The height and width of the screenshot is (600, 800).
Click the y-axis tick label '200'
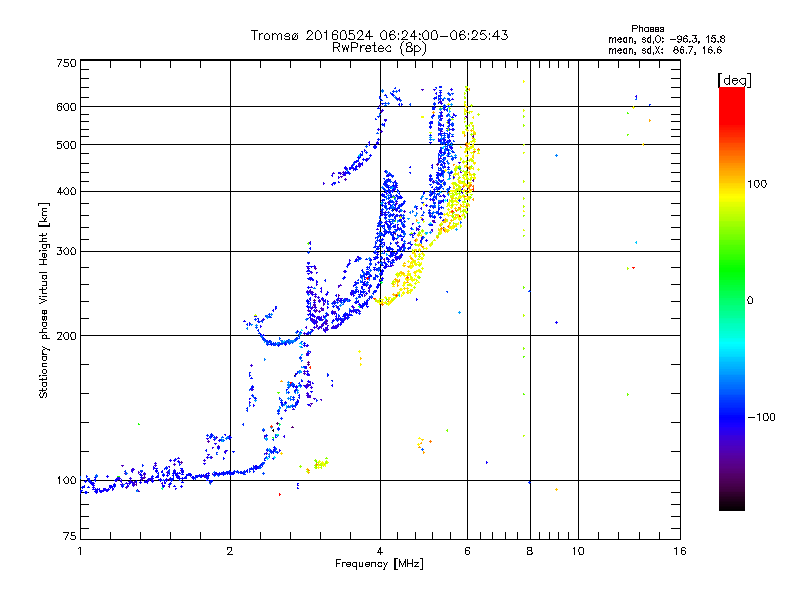click(66, 335)
